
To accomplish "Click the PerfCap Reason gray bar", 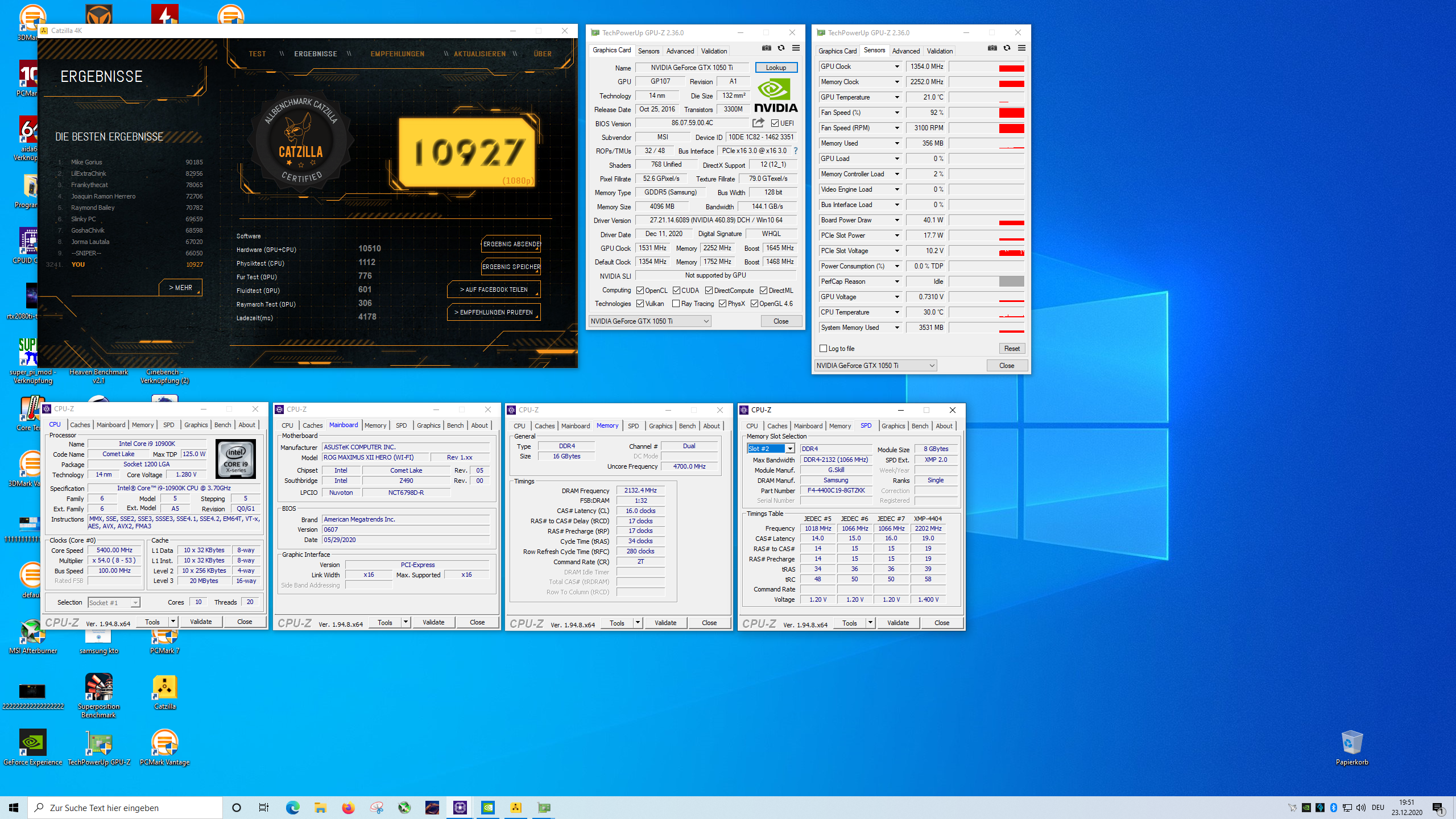I will tap(1012, 282).
